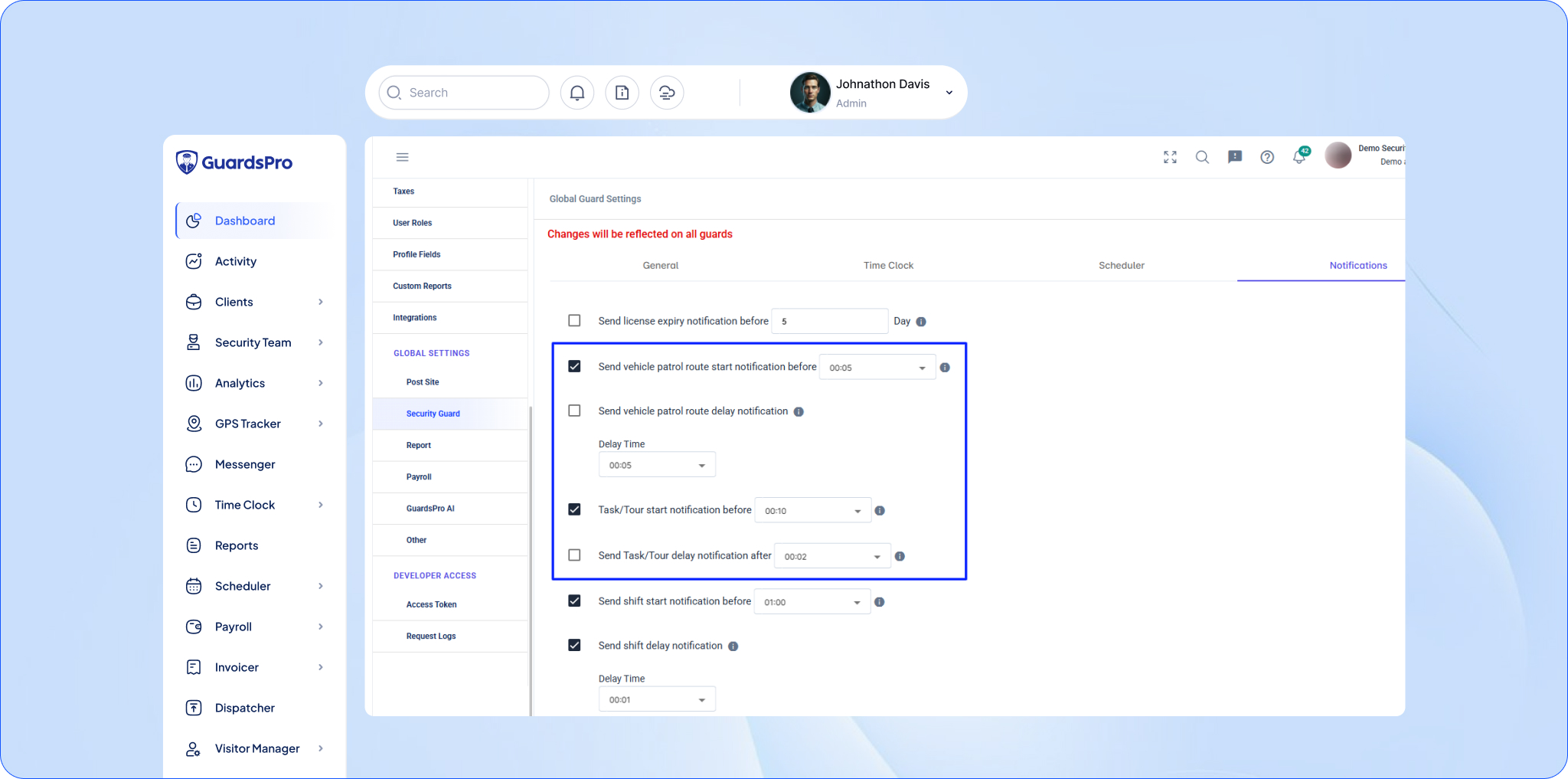Switch to the Scheduler settings tab
The width and height of the screenshot is (1568, 779).
point(1122,266)
